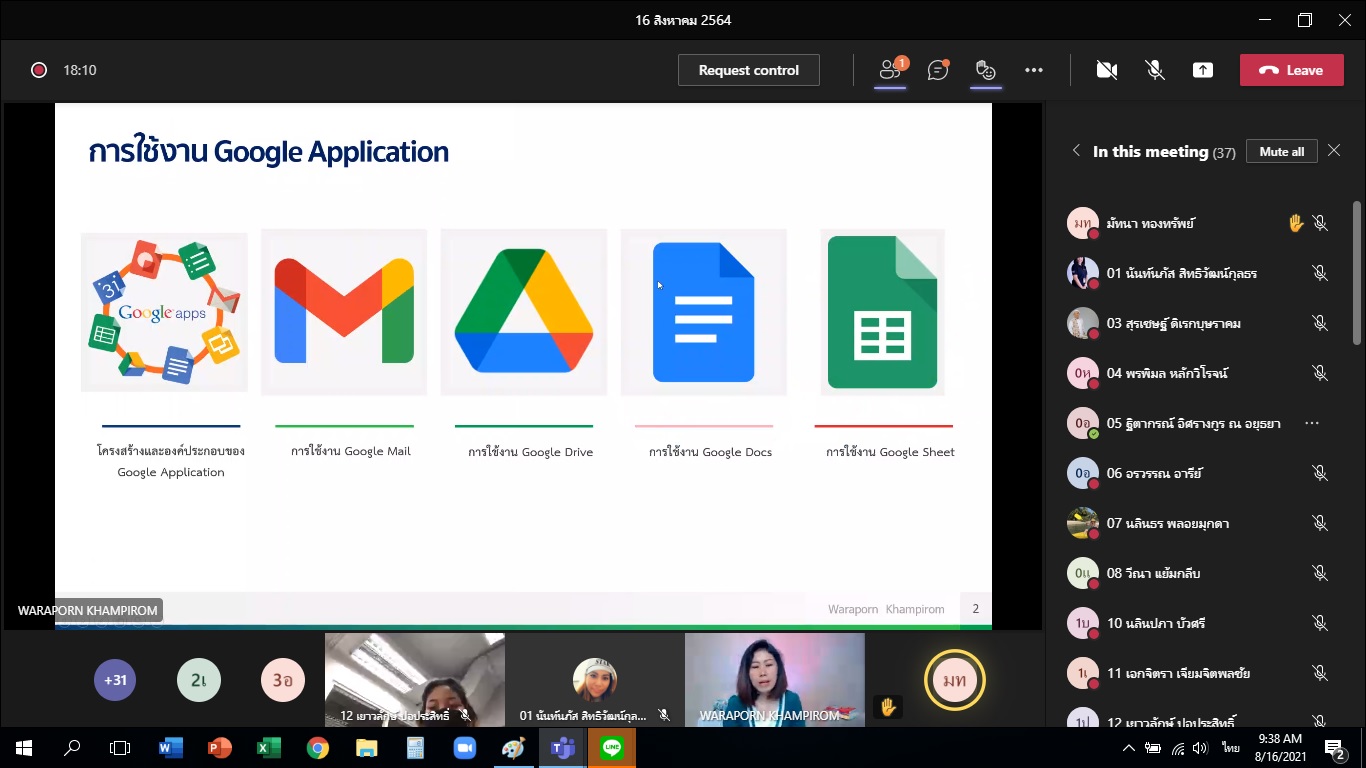Close the In this meeting panel
The width and height of the screenshot is (1366, 768).
pyautogui.click(x=1334, y=151)
